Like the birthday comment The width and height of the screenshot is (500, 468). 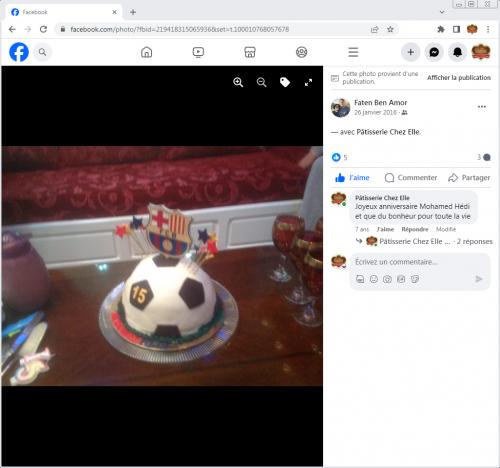pyautogui.click(x=385, y=229)
